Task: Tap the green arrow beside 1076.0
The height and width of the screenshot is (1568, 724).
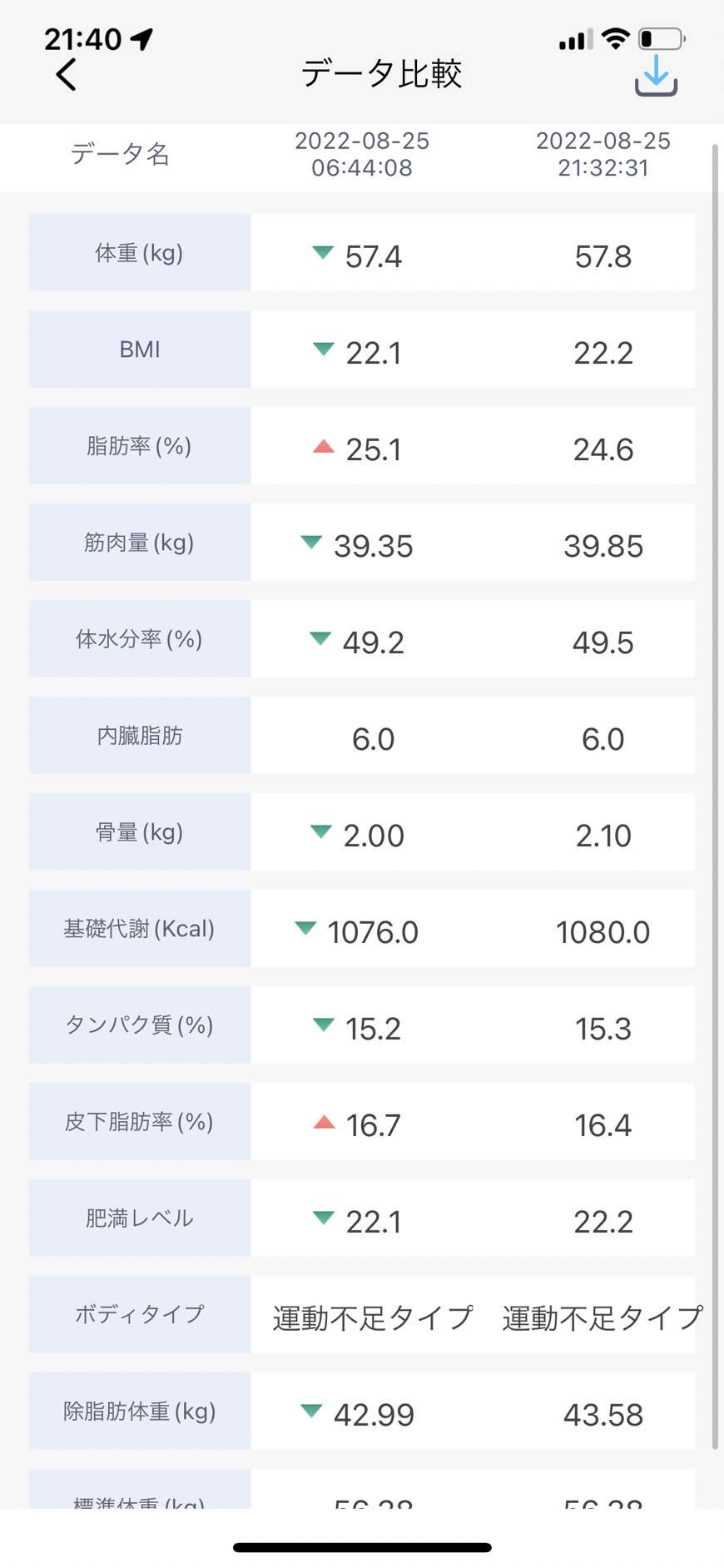Action: (x=305, y=928)
